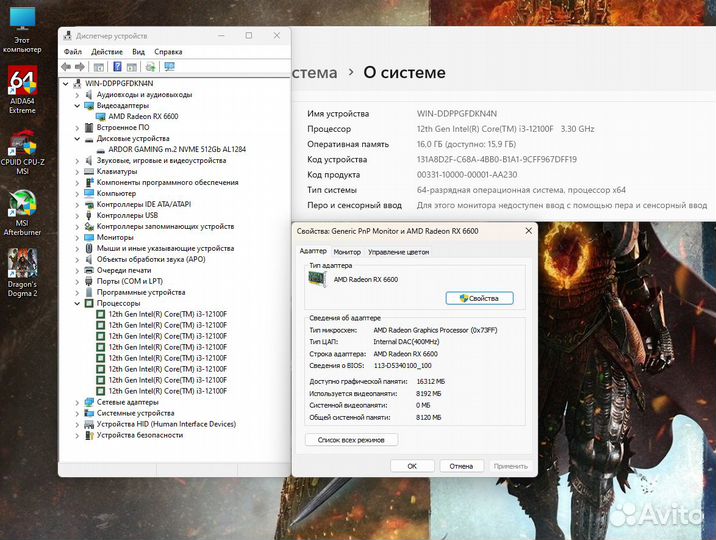Collapse the Дисковые устройства branch
716x540 pixels.
(77, 138)
